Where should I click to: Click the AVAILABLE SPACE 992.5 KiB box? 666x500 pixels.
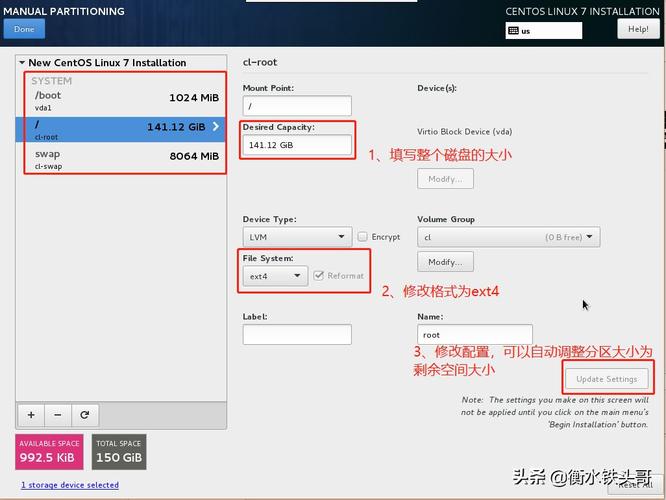pos(49,452)
